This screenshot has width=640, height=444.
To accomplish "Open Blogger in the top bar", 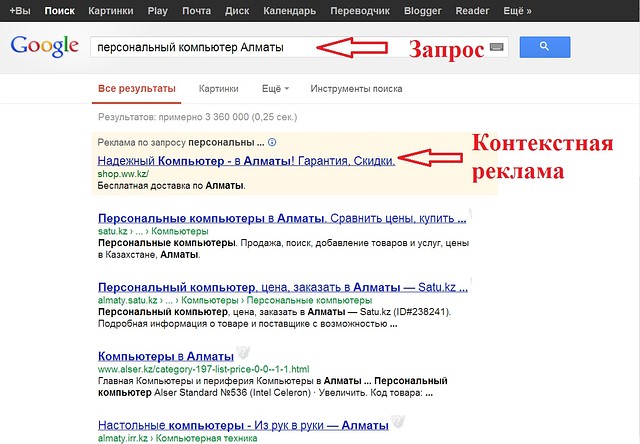I will (422, 11).
